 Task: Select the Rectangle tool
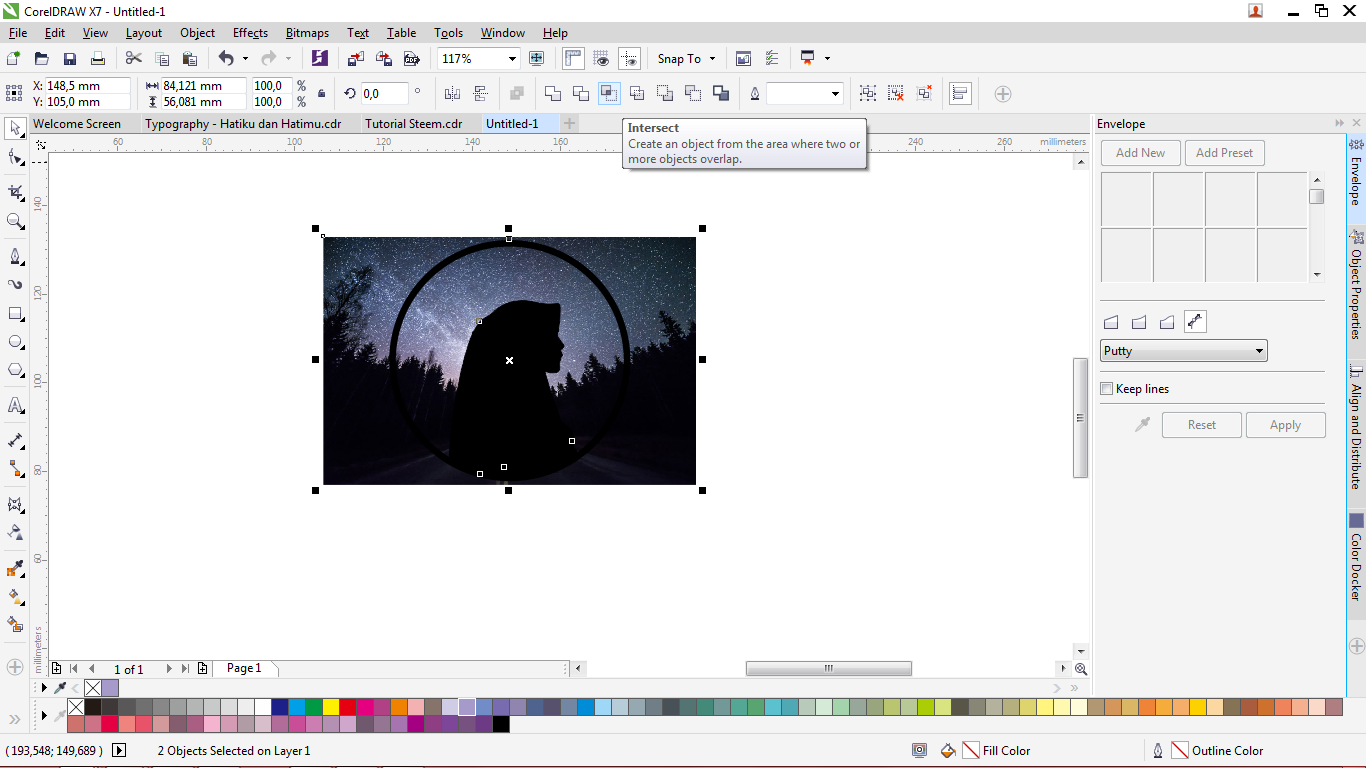[x=15, y=313]
